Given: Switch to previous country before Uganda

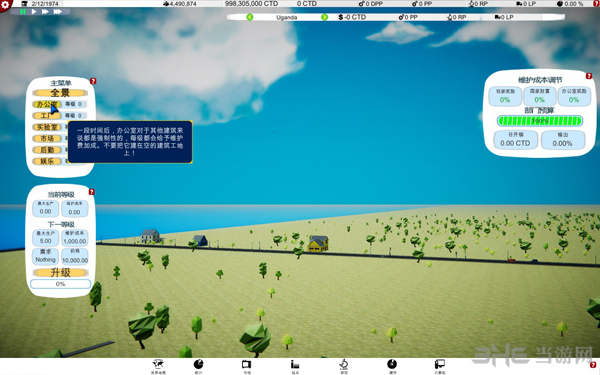Looking at the screenshot, I should (x=250, y=17).
